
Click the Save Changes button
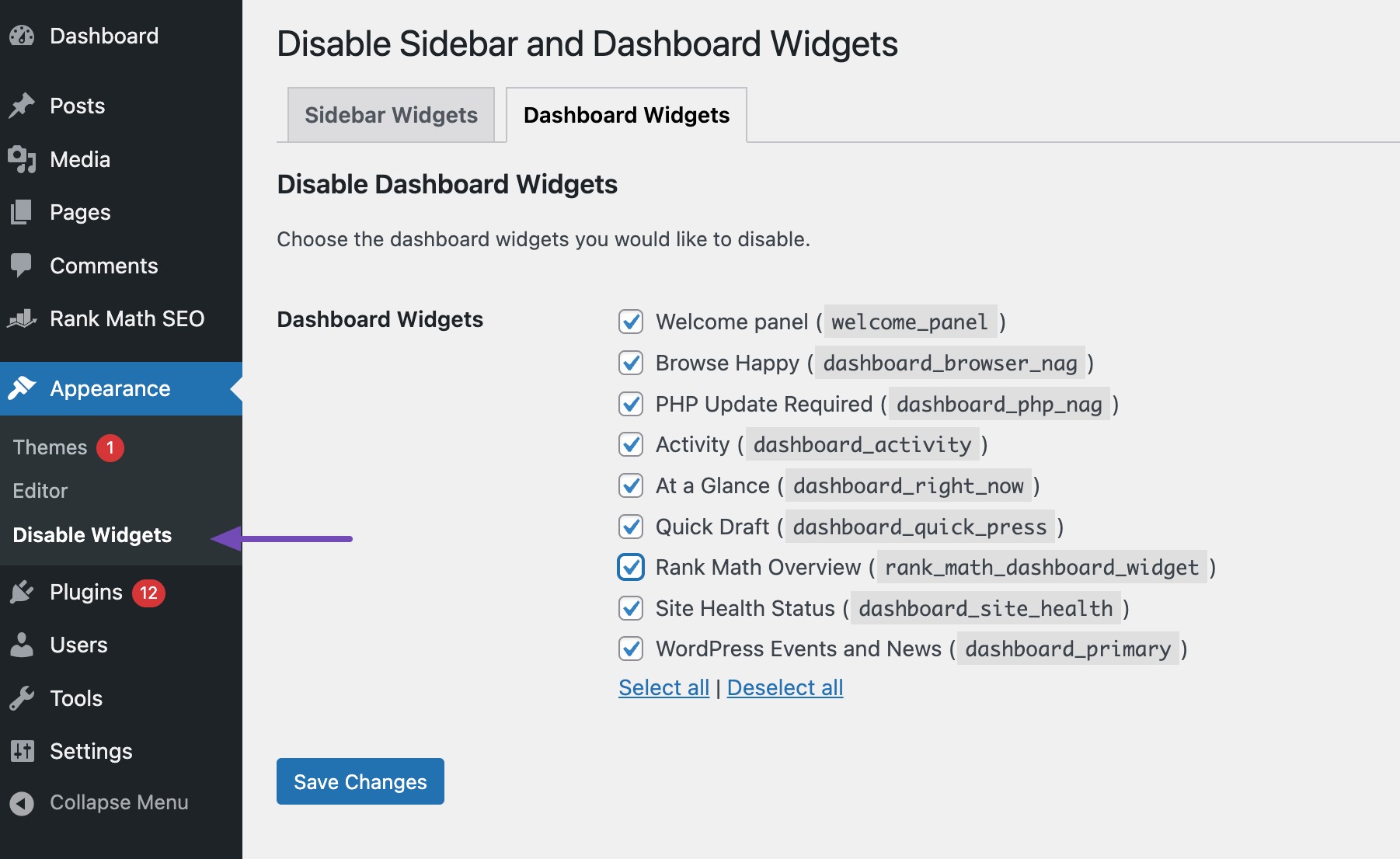click(x=360, y=781)
